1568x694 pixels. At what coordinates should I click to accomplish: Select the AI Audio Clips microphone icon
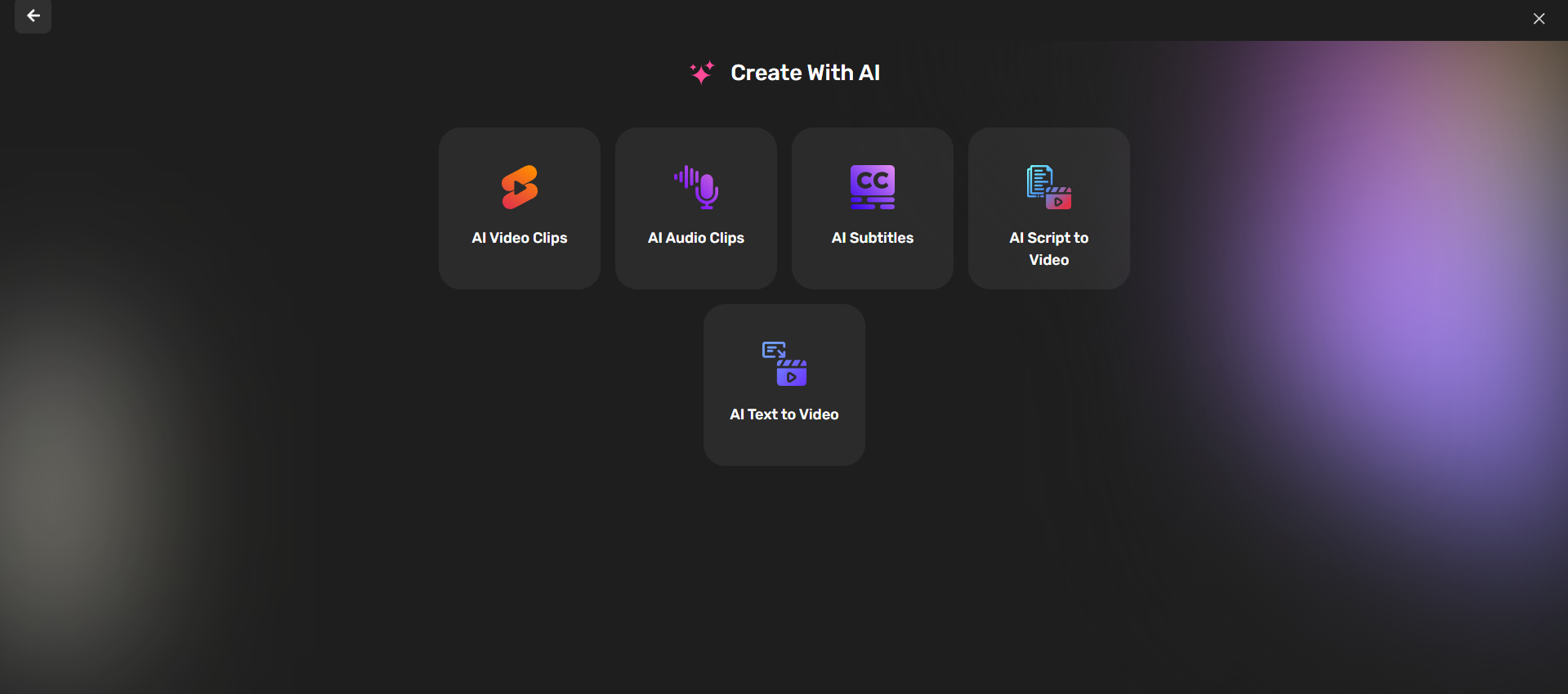click(x=696, y=187)
